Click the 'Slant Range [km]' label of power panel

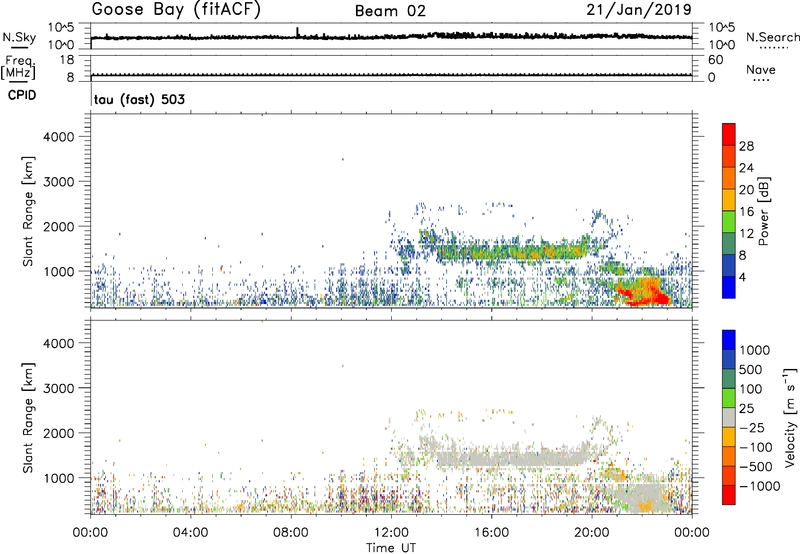28,211
